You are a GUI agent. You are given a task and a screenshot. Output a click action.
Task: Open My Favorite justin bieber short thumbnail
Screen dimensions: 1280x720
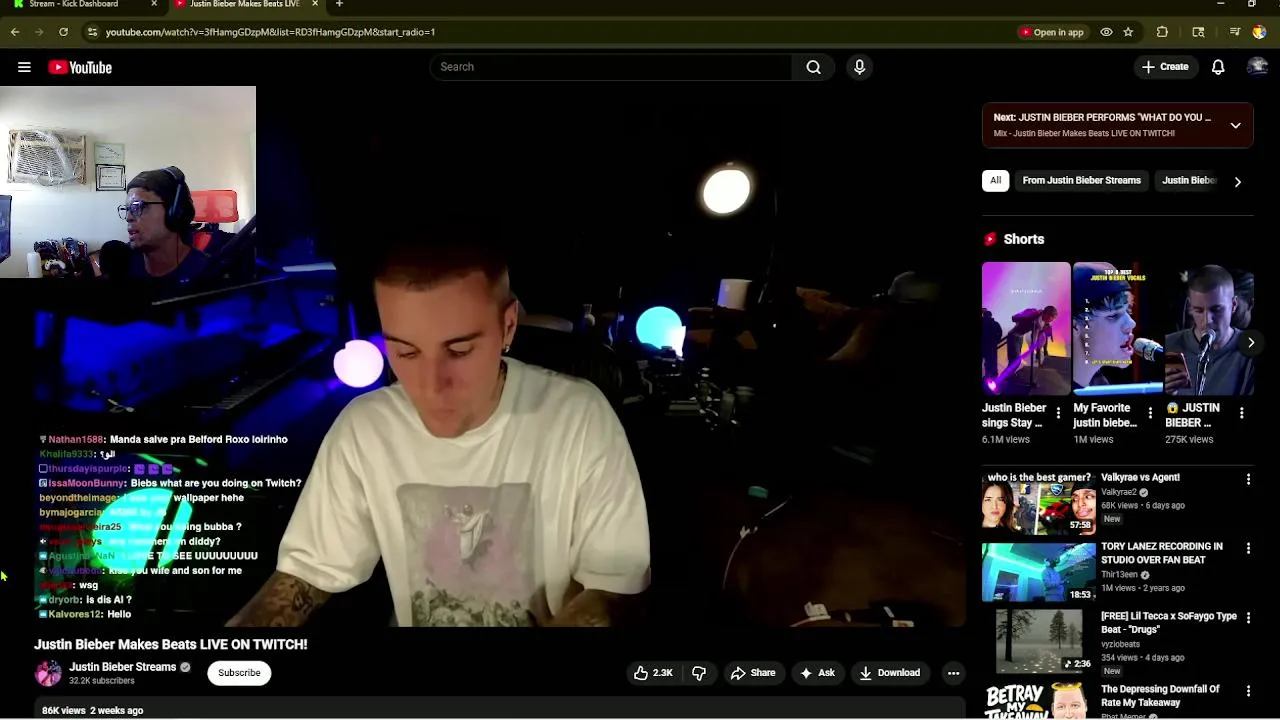(x=1117, y=329)
